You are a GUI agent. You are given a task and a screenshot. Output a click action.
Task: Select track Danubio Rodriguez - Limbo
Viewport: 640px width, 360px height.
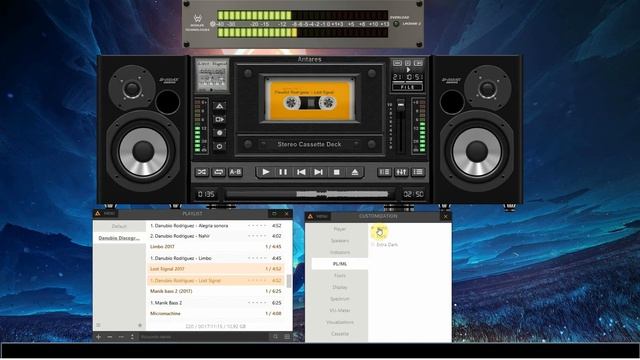click(x=216, y=258)
